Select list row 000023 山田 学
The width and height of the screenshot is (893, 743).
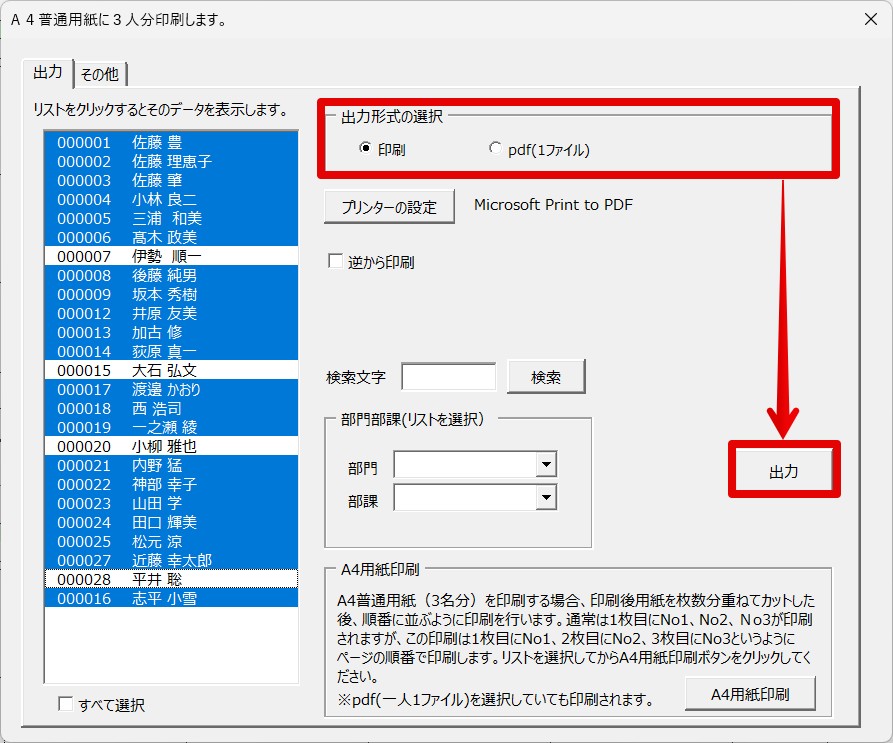point(171,503)
